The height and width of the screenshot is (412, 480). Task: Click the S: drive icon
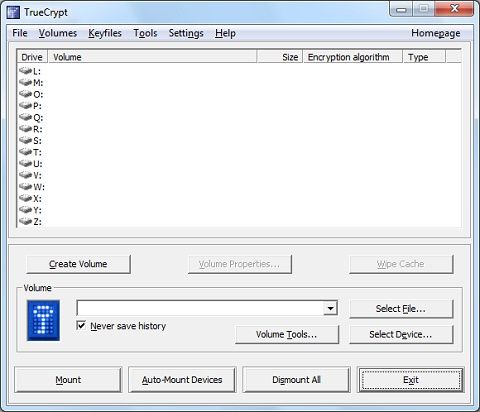[25, 140]
